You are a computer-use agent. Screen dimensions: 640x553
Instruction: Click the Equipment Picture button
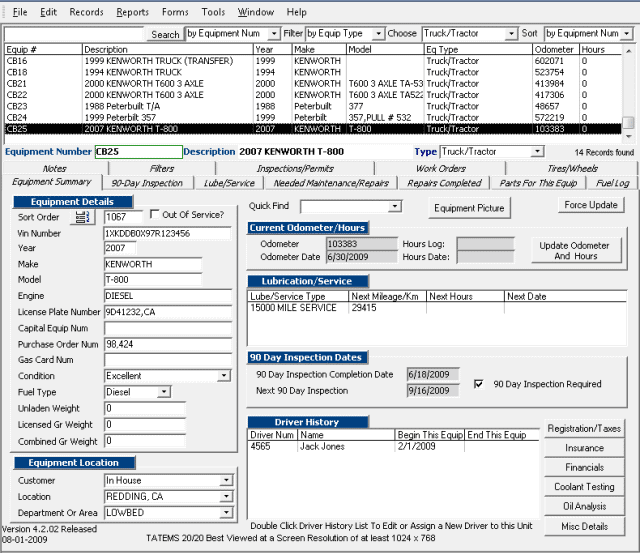(469, 208)
